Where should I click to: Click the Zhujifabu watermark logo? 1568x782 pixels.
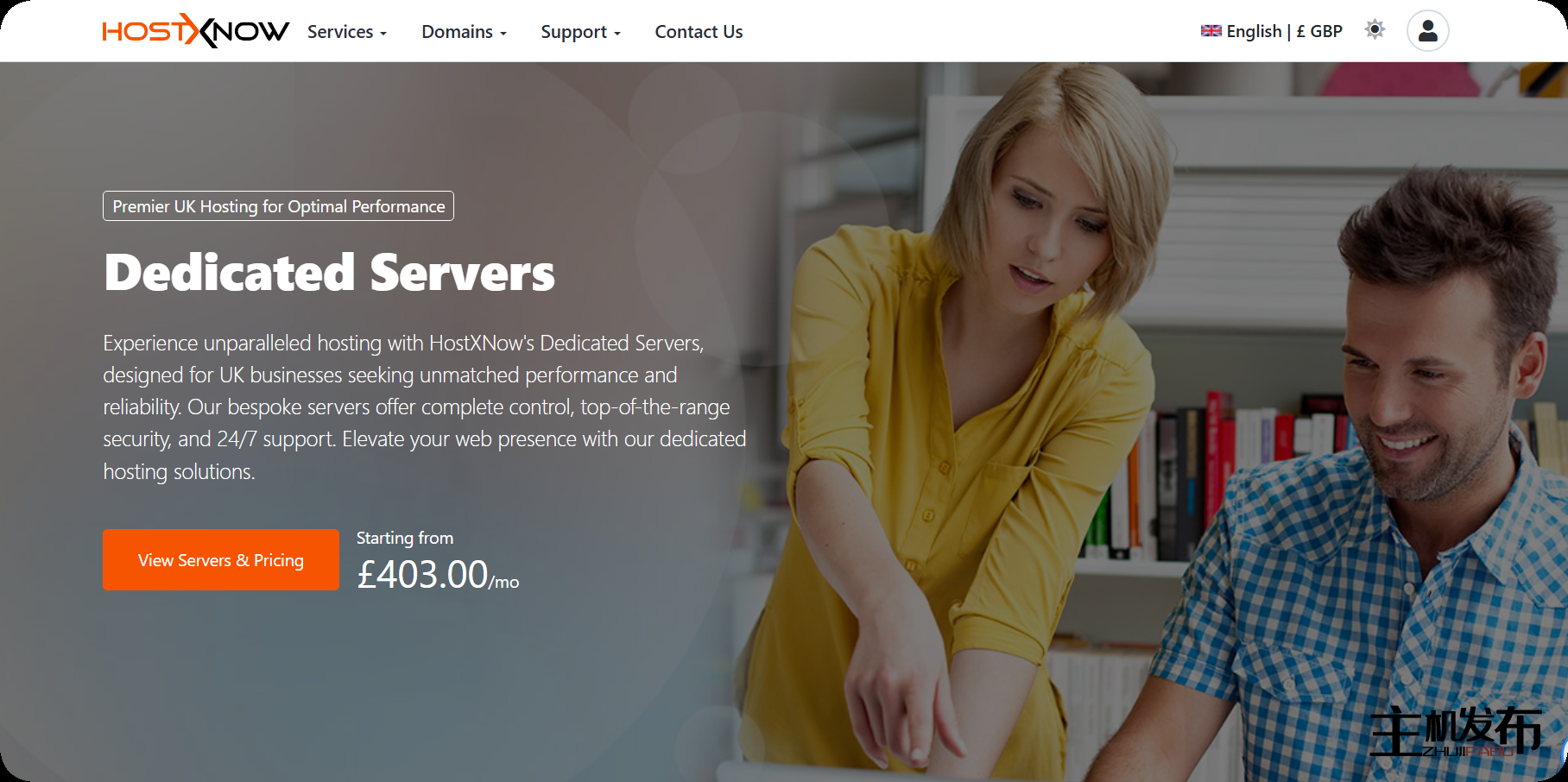[1455, 732]
